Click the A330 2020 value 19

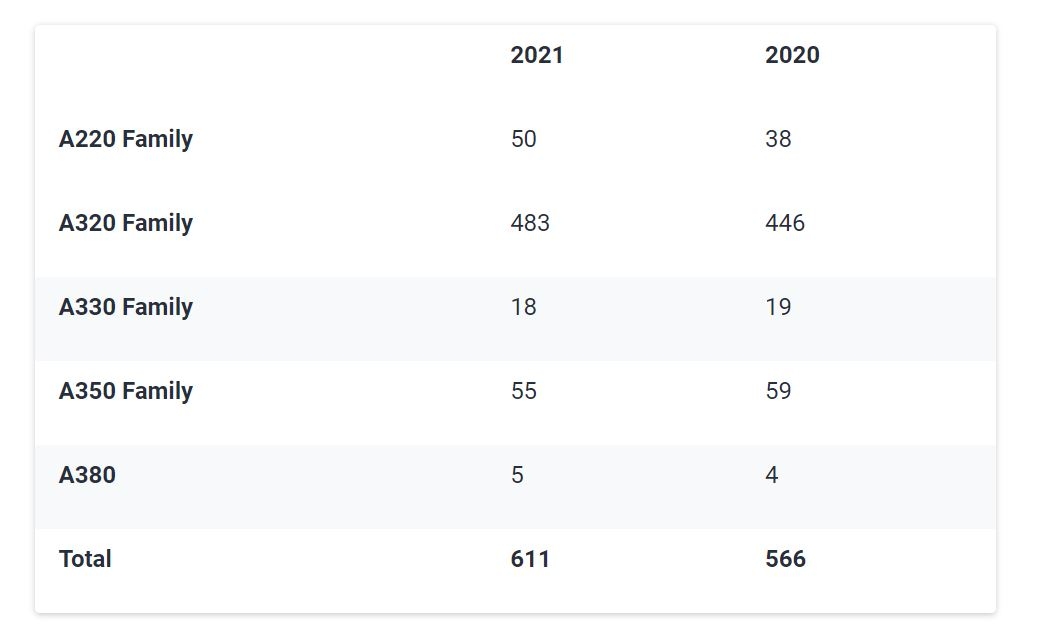tap(778, 307)
